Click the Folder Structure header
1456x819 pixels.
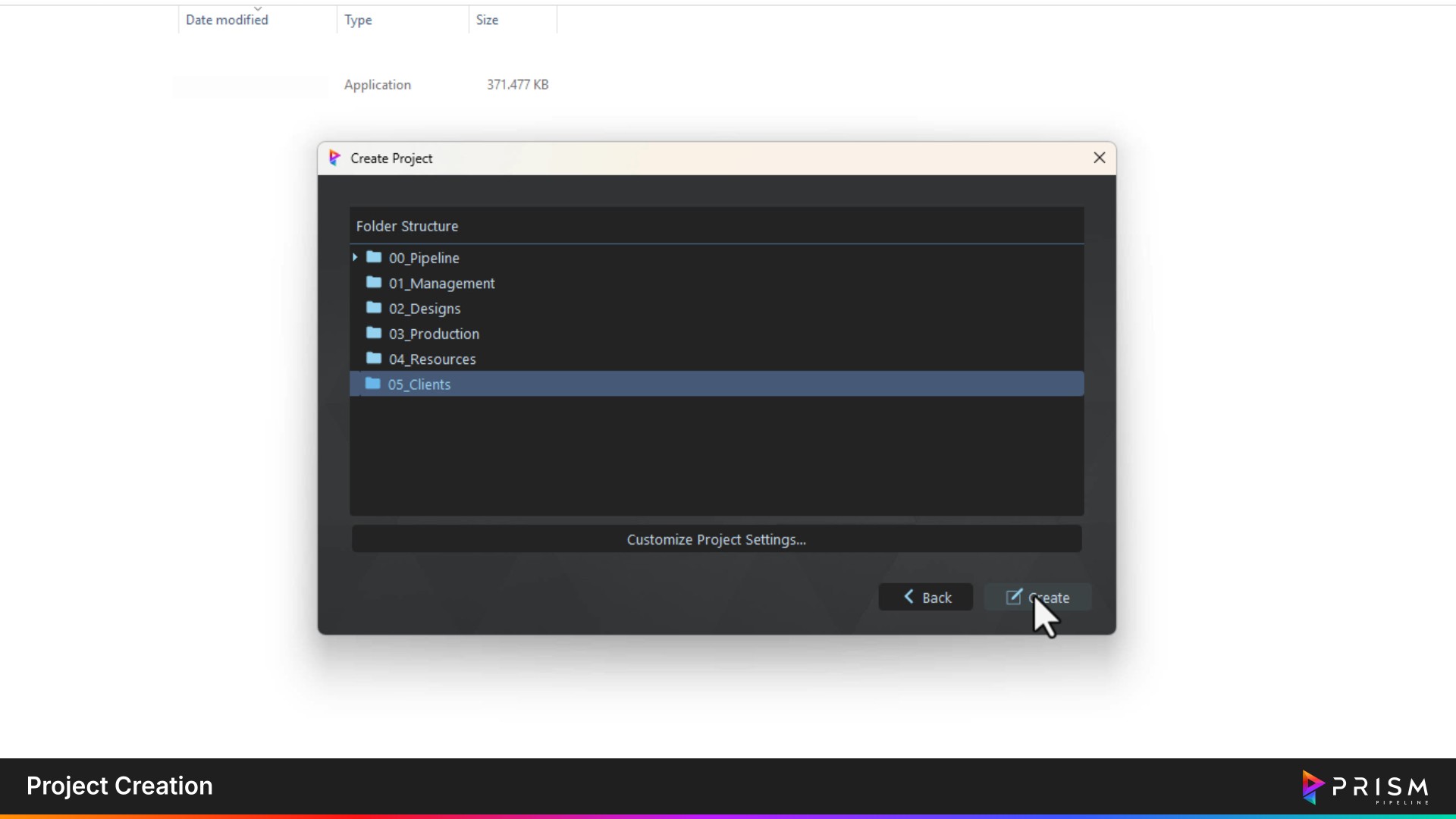point(717,226)
